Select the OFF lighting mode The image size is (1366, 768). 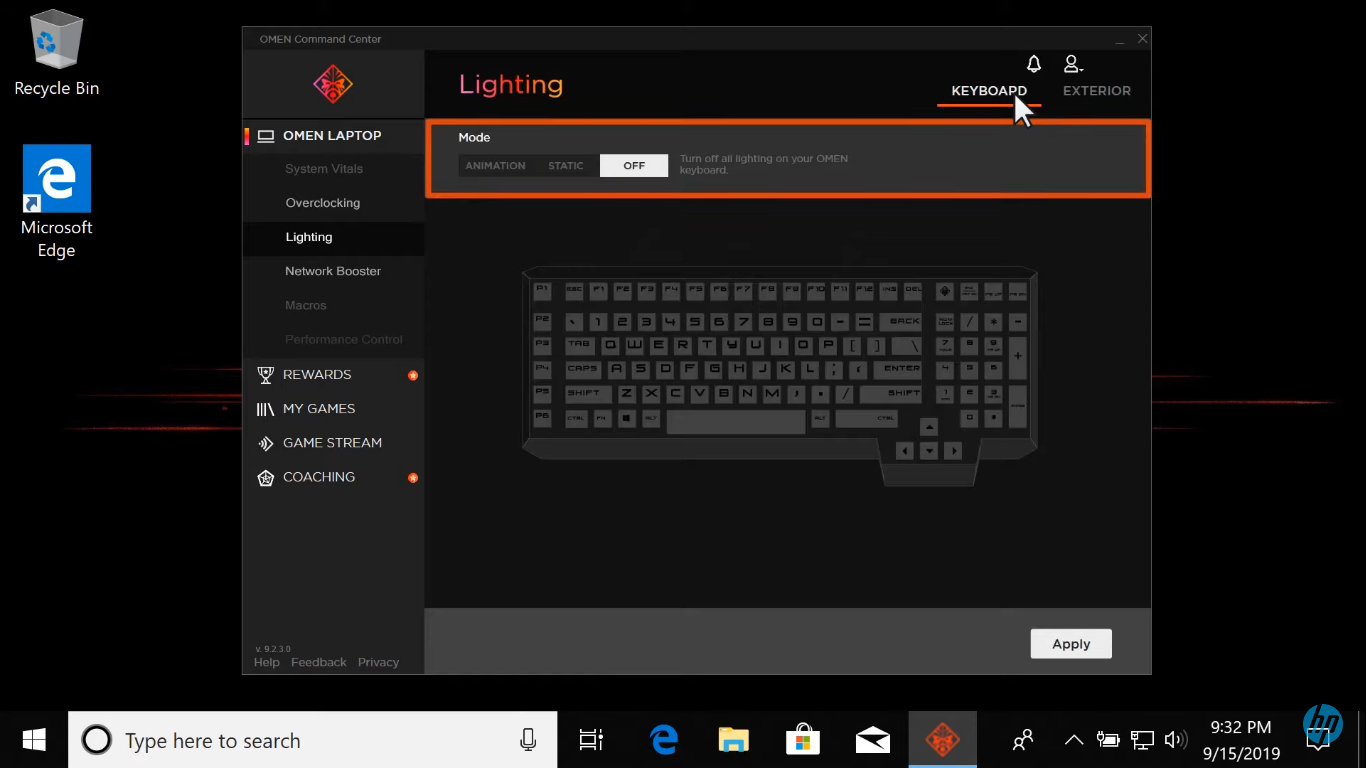(634, 166)
